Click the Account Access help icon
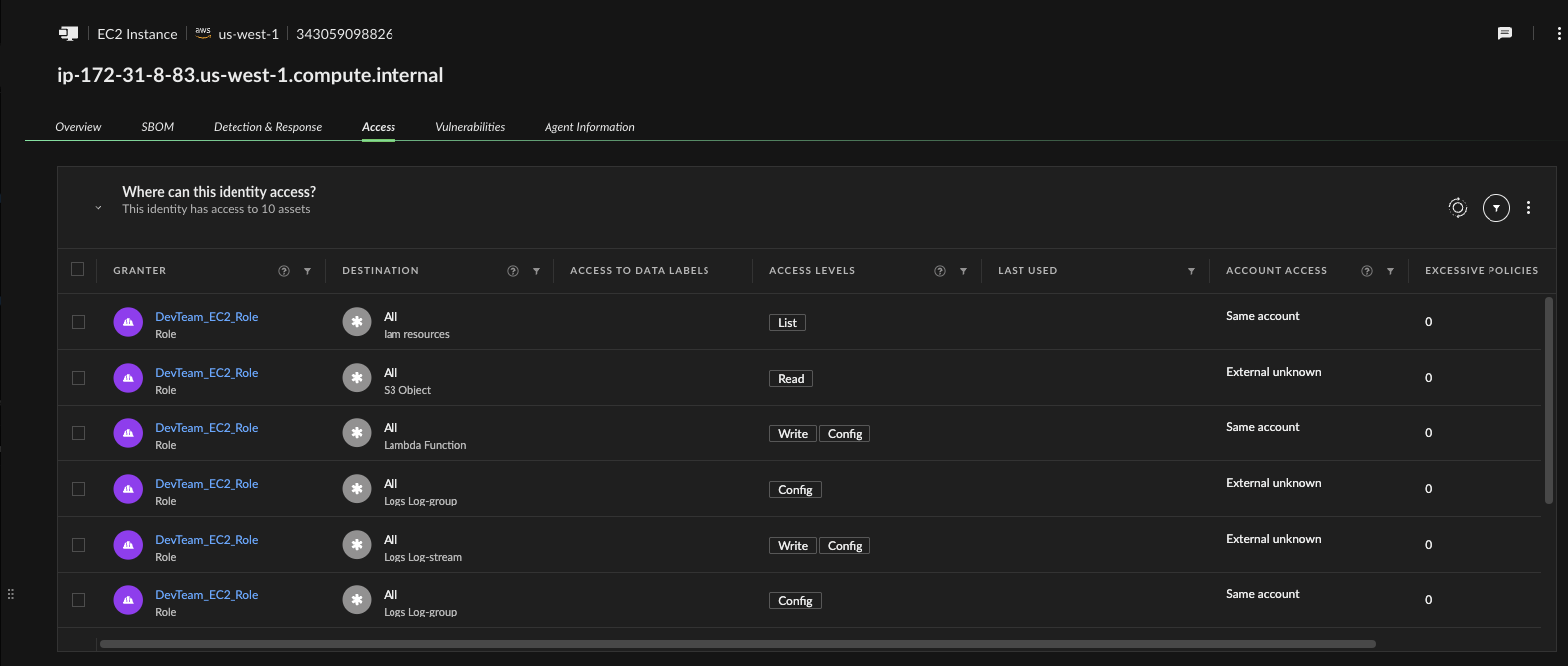 (x=1367, y=271)
